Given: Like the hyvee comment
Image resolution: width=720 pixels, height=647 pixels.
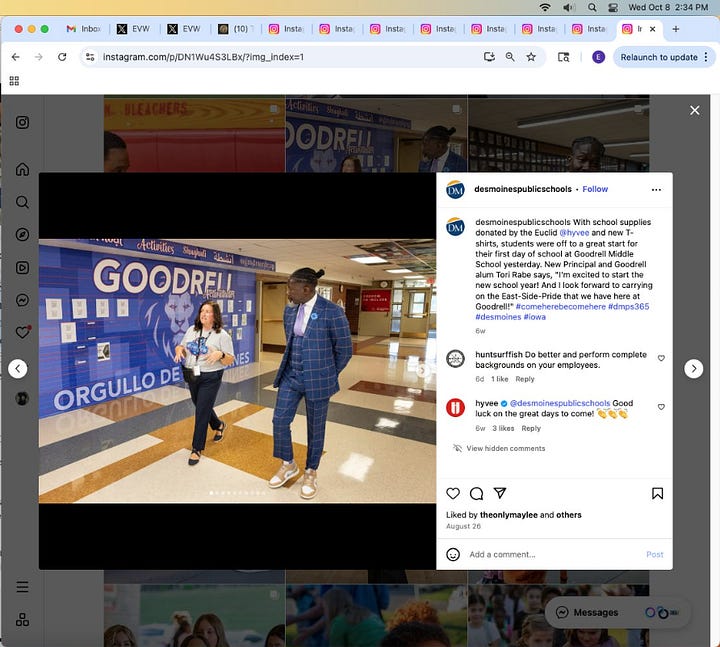Looking at the screenshot, I should 661,407.
